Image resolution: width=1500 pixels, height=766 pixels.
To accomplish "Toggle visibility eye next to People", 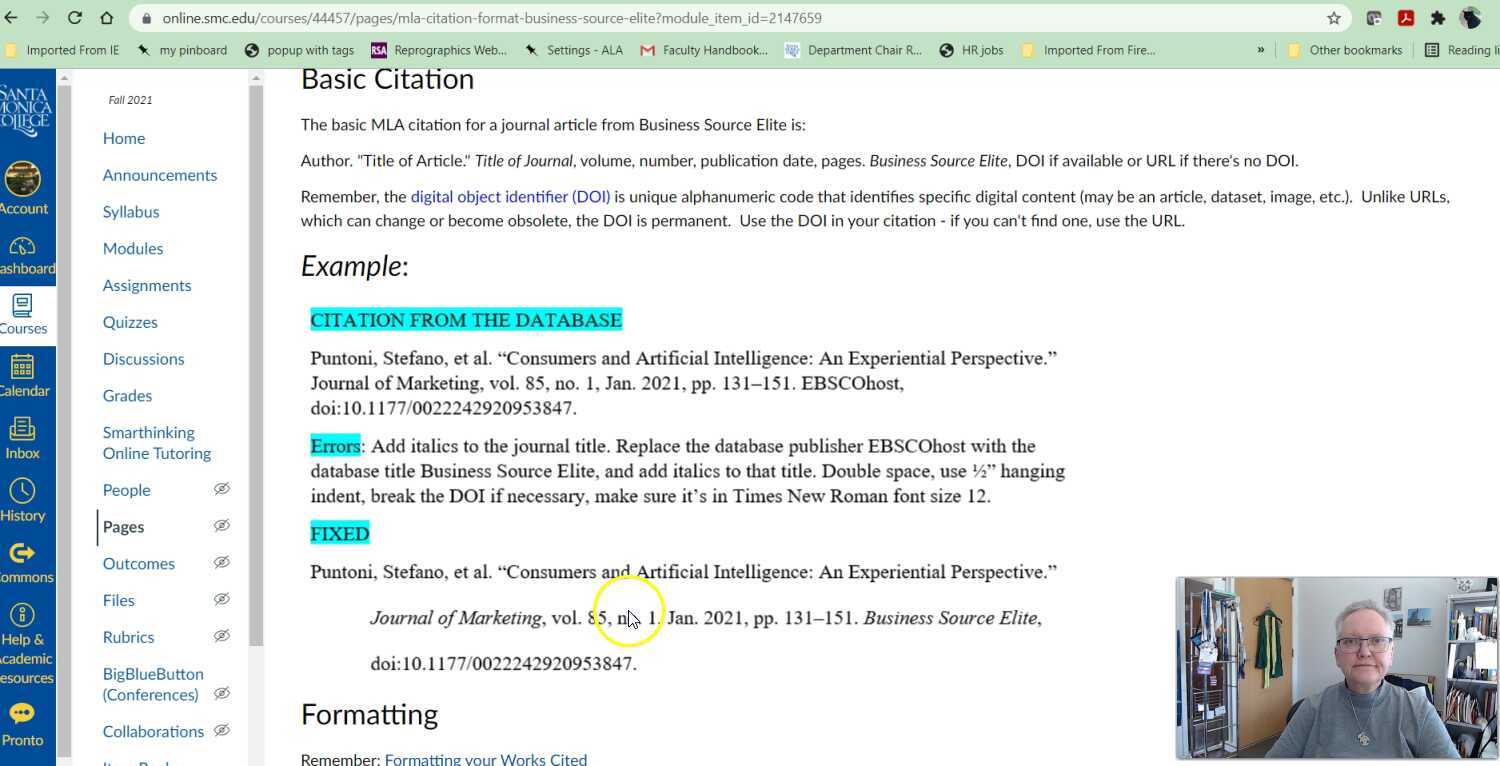I will coord(222,490).
